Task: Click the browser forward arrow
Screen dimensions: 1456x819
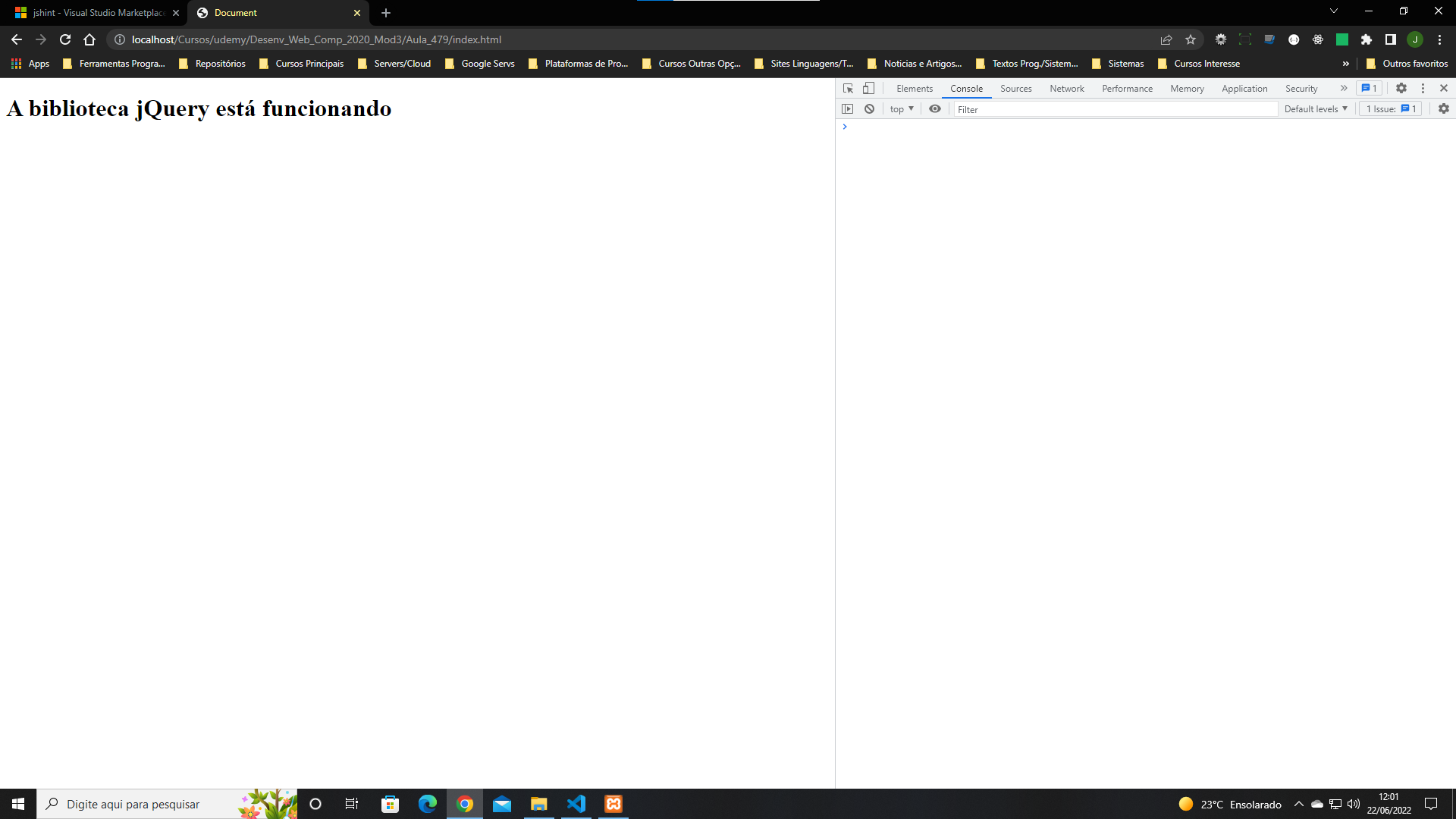Action: 41,39
